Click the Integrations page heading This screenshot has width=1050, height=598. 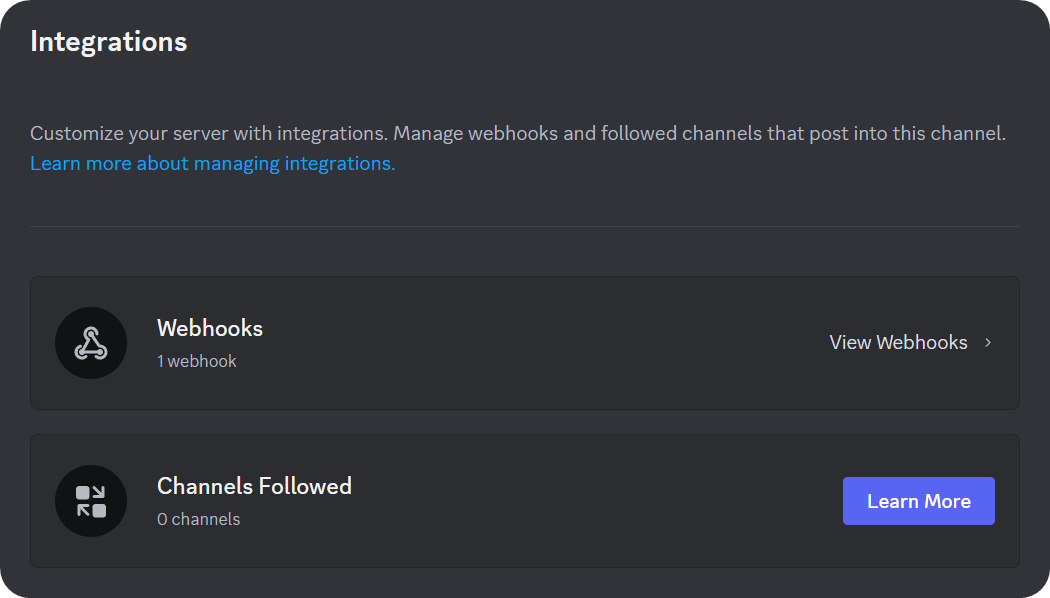[x=108, y=42]
